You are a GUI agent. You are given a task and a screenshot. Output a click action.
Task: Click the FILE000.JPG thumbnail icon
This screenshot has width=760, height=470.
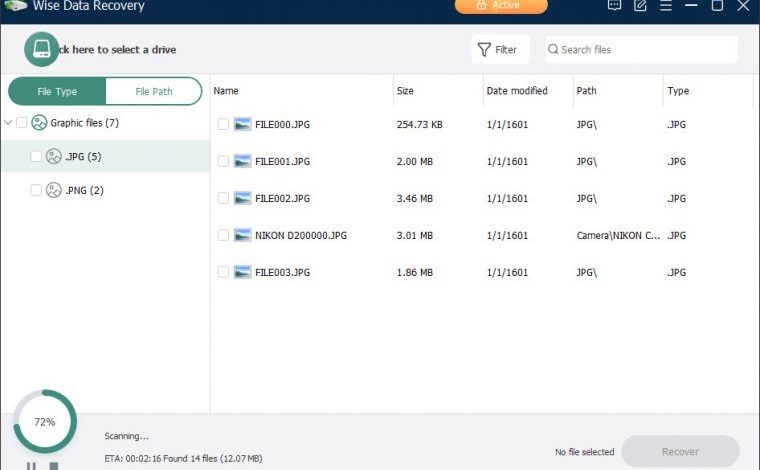242,124
